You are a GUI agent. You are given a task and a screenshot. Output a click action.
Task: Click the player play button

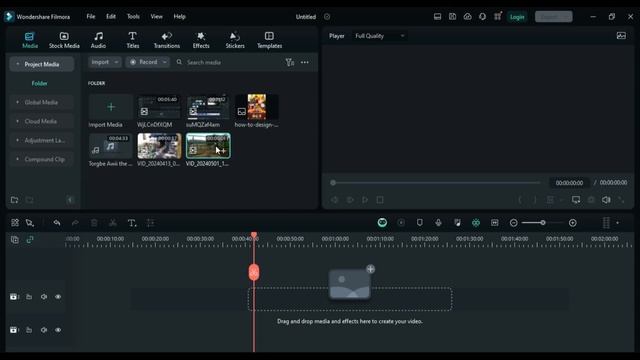point(365,200)
